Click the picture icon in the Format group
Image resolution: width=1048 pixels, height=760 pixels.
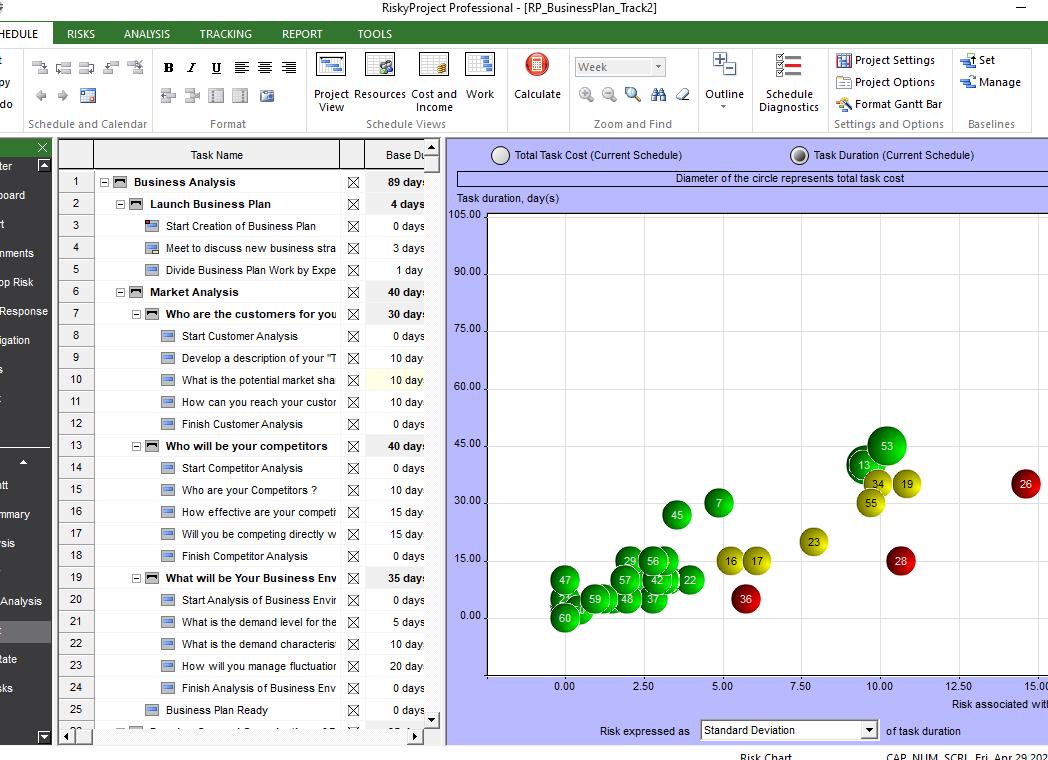[x=267, y=96]
